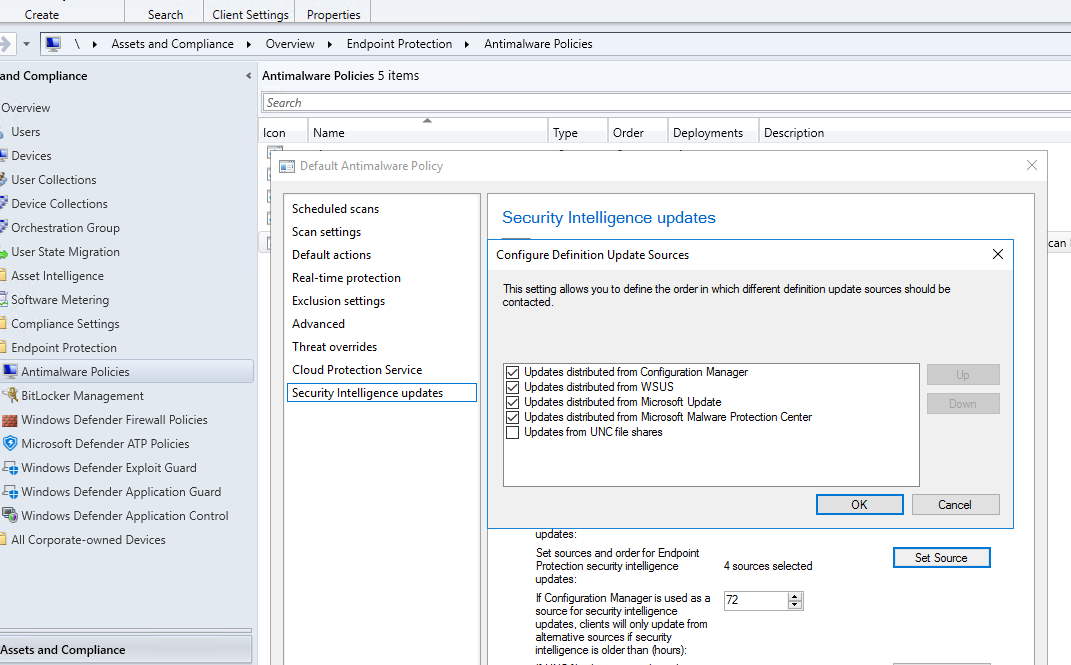Click the Software Metering icon

[3, 300]
